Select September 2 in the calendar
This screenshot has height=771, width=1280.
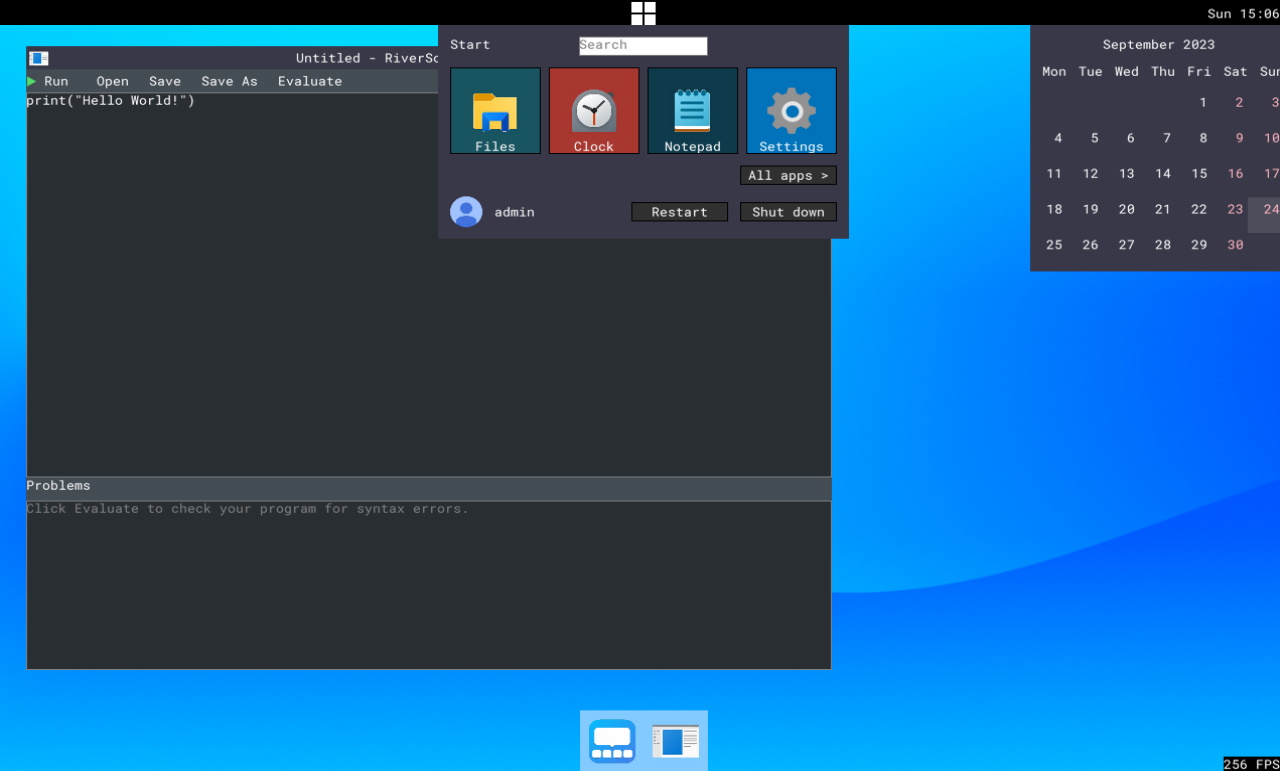[x=1239, y=102]
